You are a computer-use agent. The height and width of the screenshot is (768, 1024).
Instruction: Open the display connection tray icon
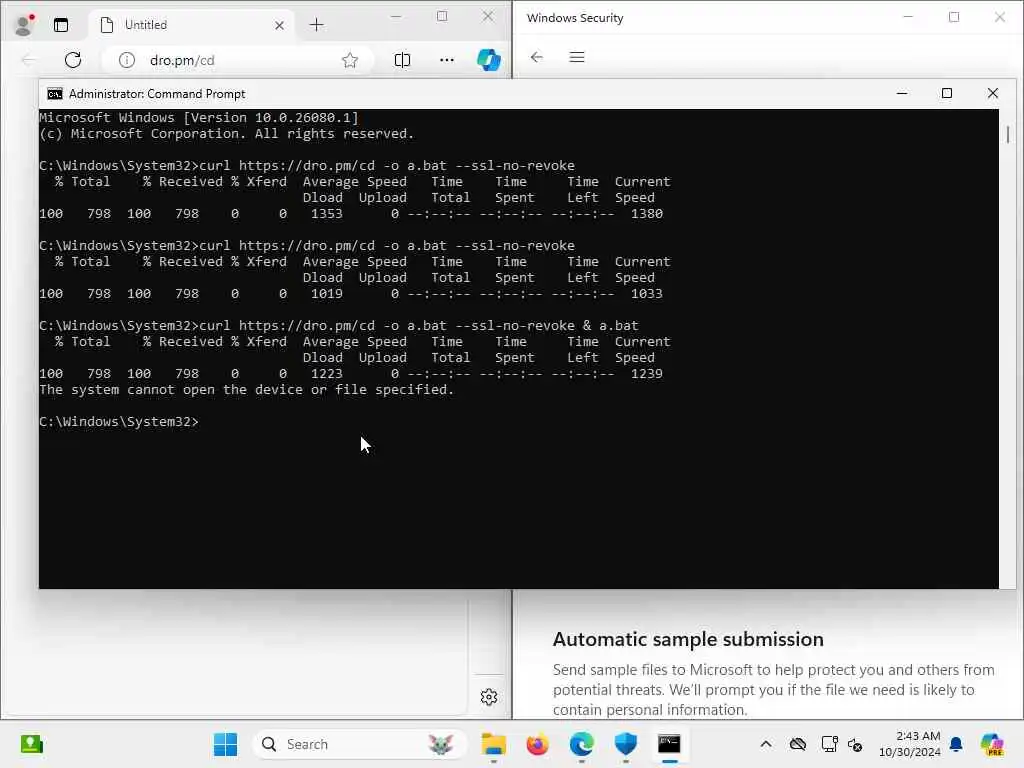click(x=829, y=744)
